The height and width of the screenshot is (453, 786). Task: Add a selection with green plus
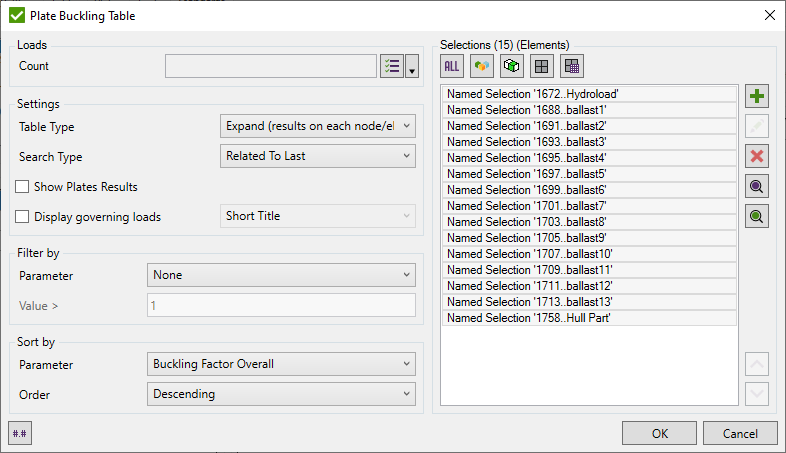pos(757,97)
